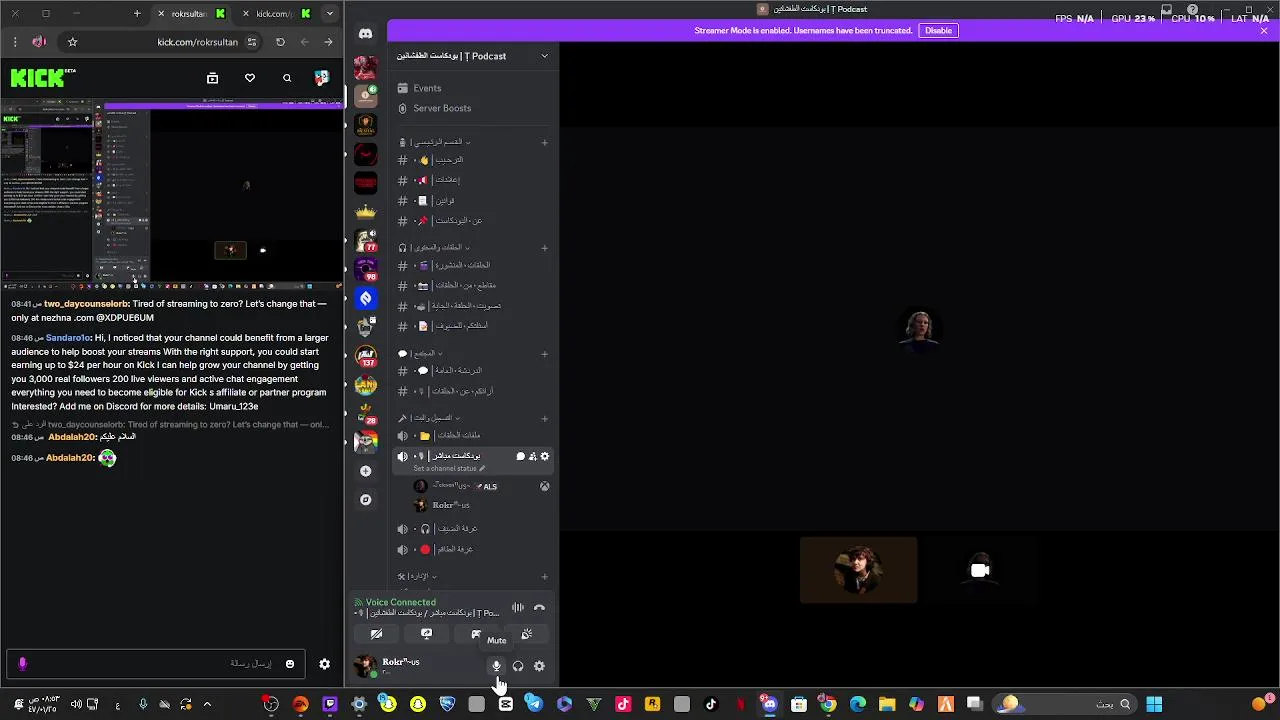The image size is (1280, 720).
Task: Add a server with plus icon
Action: (x=365, y=471)
